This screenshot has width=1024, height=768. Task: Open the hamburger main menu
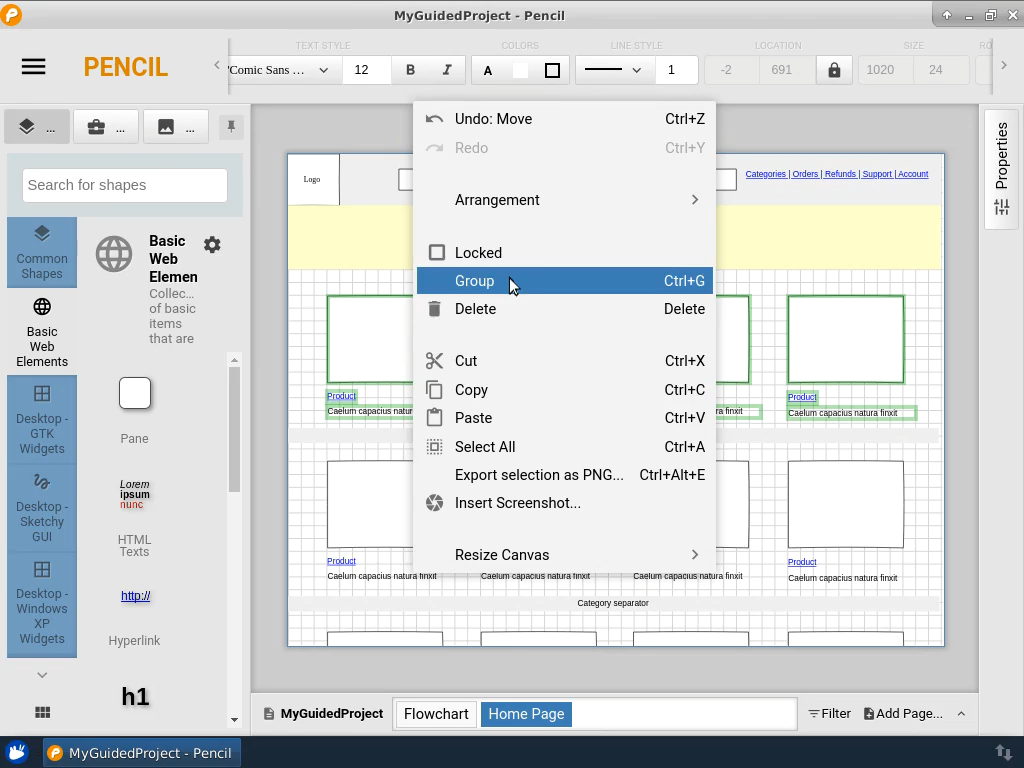[33, 67]
